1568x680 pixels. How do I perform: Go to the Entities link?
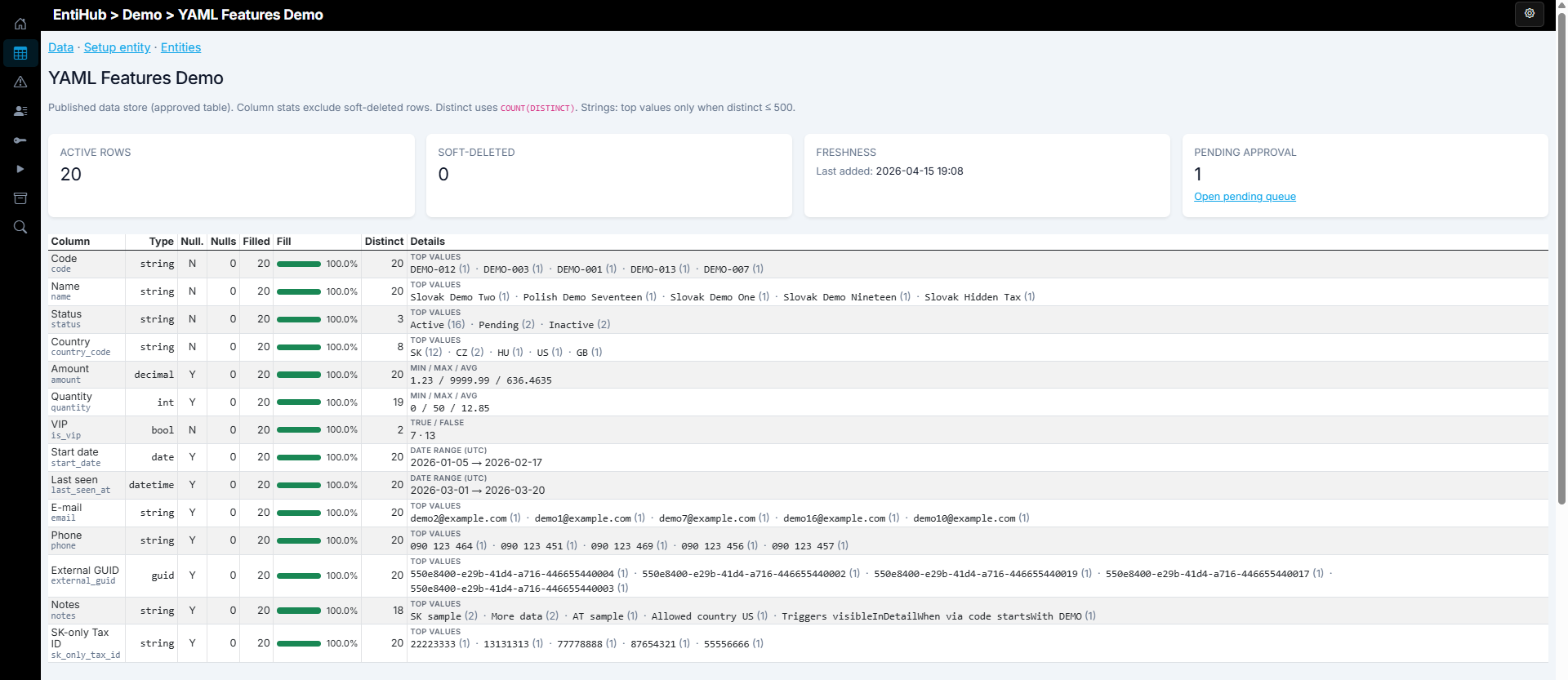pos(180,47)
